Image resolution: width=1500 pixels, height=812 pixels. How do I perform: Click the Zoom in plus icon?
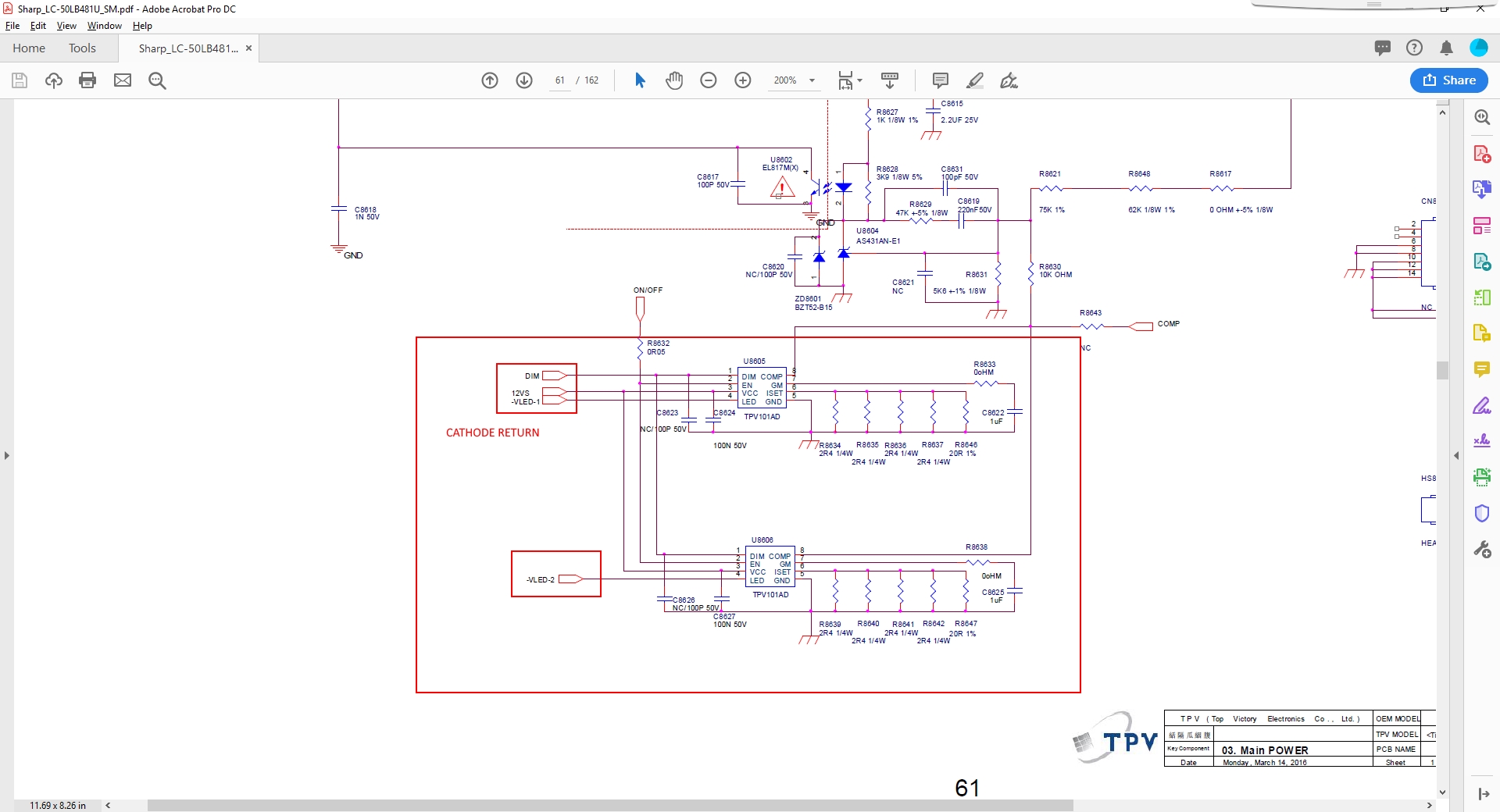point(743,80)
